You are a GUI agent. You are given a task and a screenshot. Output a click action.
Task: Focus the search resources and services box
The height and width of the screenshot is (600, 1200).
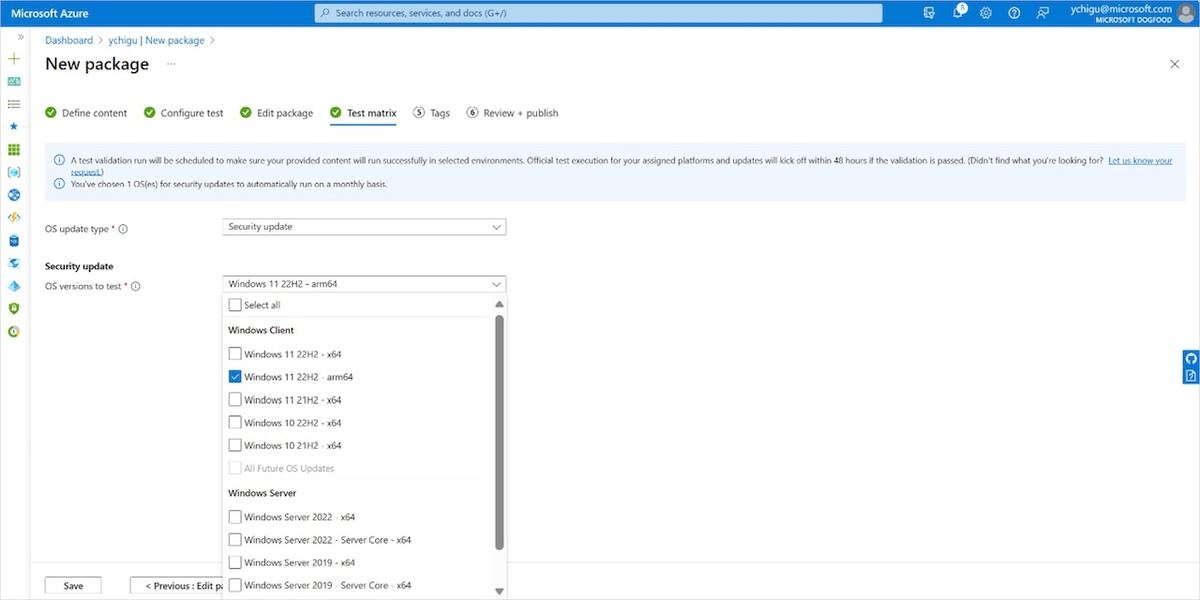click(x=598, y=13)
